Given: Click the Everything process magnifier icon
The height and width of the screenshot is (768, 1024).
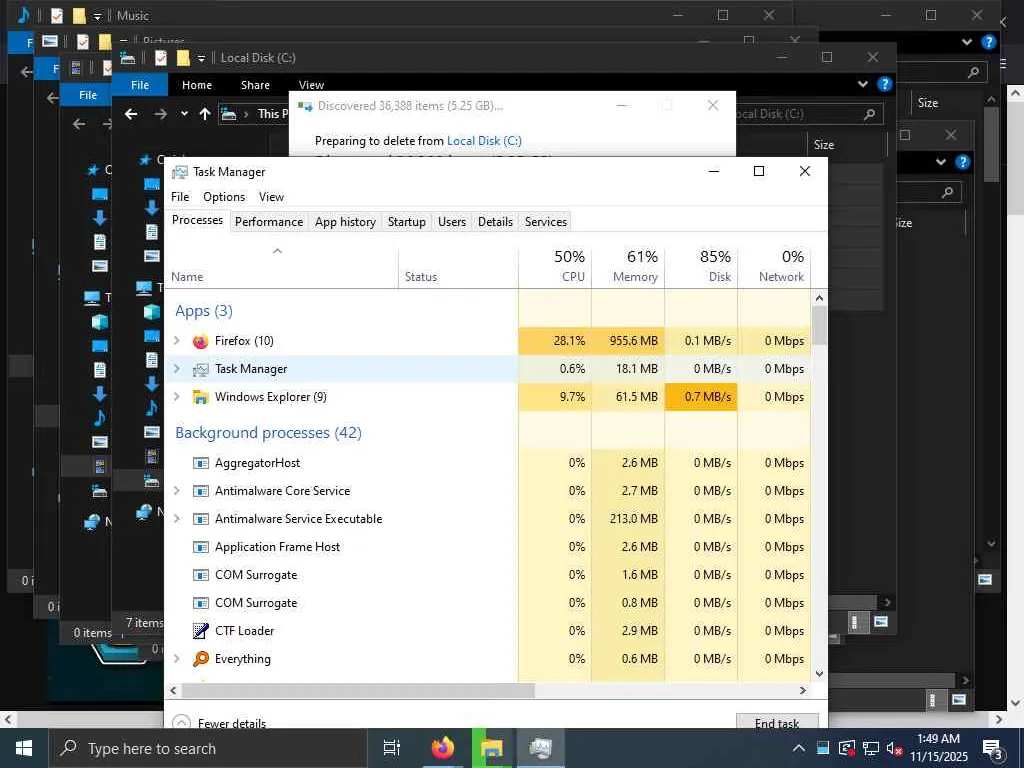Looking at the screenshot, I should point(200,659).
